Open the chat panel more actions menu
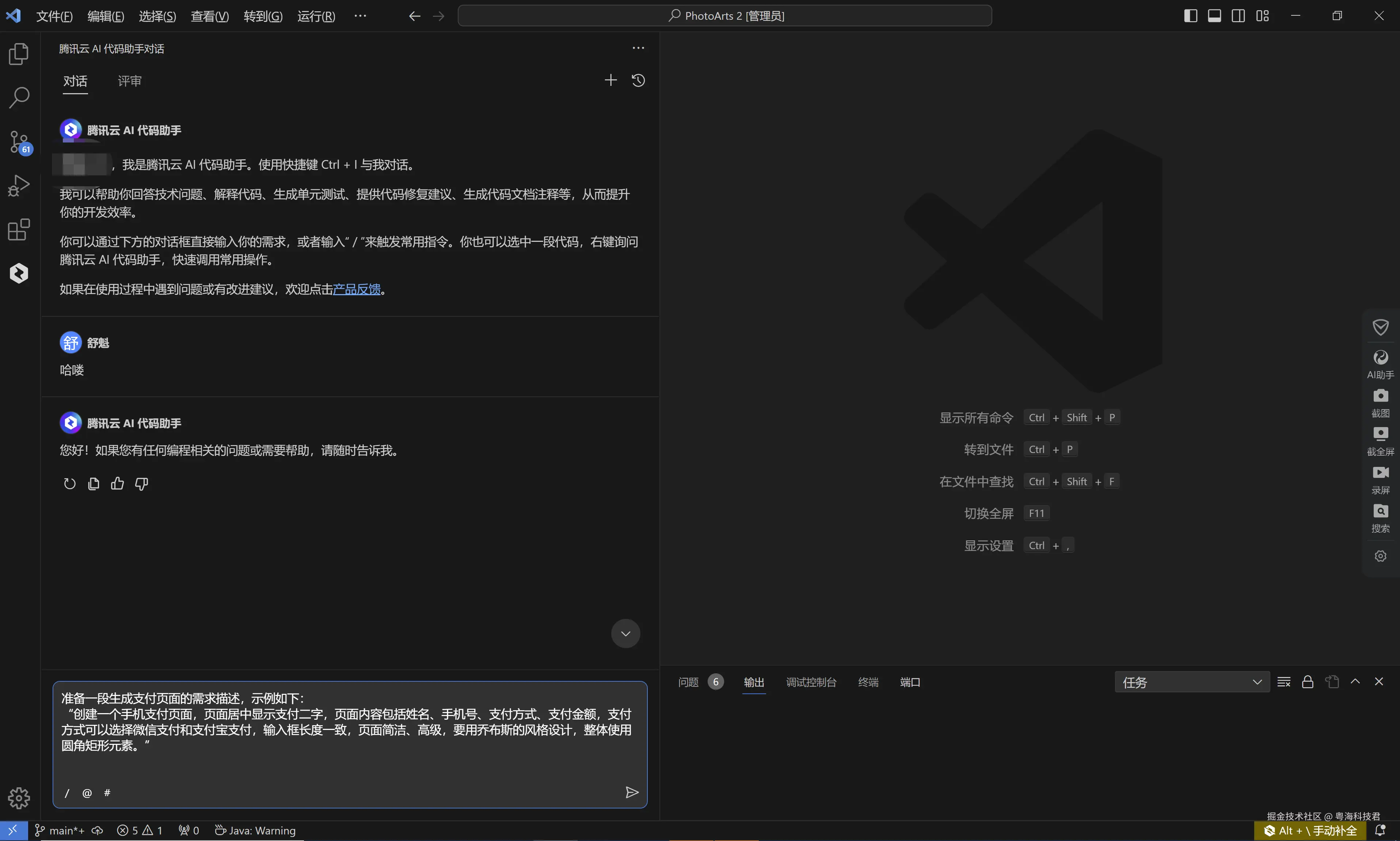This screenshot has height=841, width=1400. point(638,48)
